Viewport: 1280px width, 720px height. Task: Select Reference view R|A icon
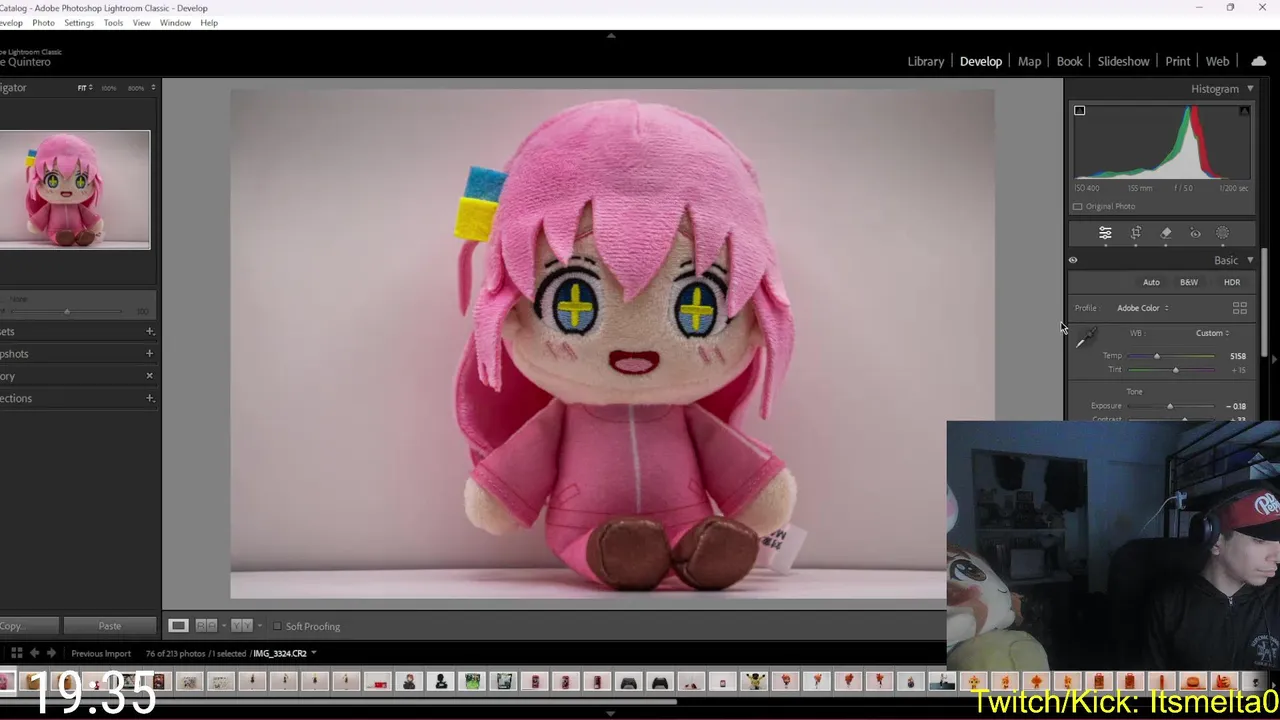click(x=206, y=626)
